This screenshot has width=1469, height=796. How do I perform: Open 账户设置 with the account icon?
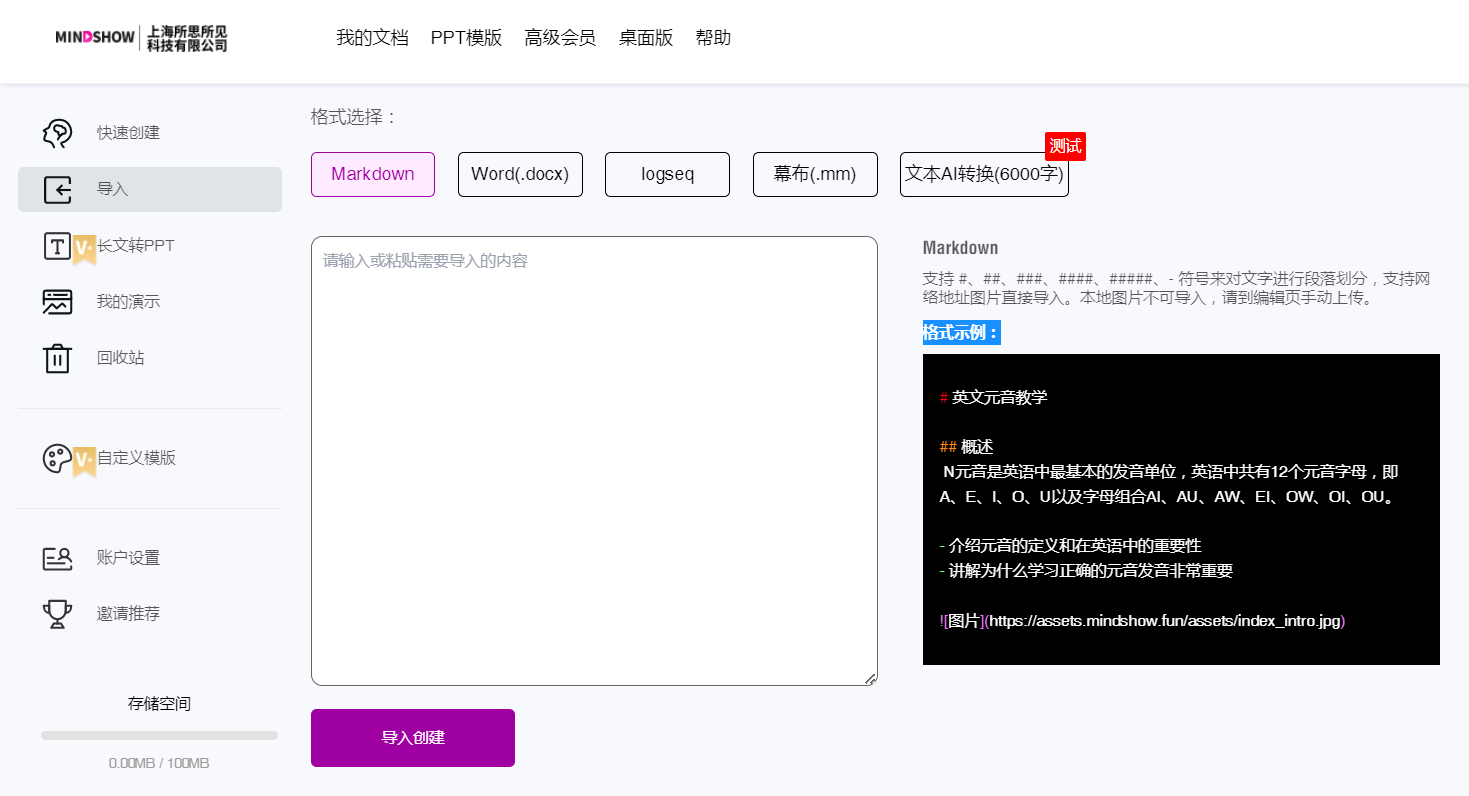point(57,558)
